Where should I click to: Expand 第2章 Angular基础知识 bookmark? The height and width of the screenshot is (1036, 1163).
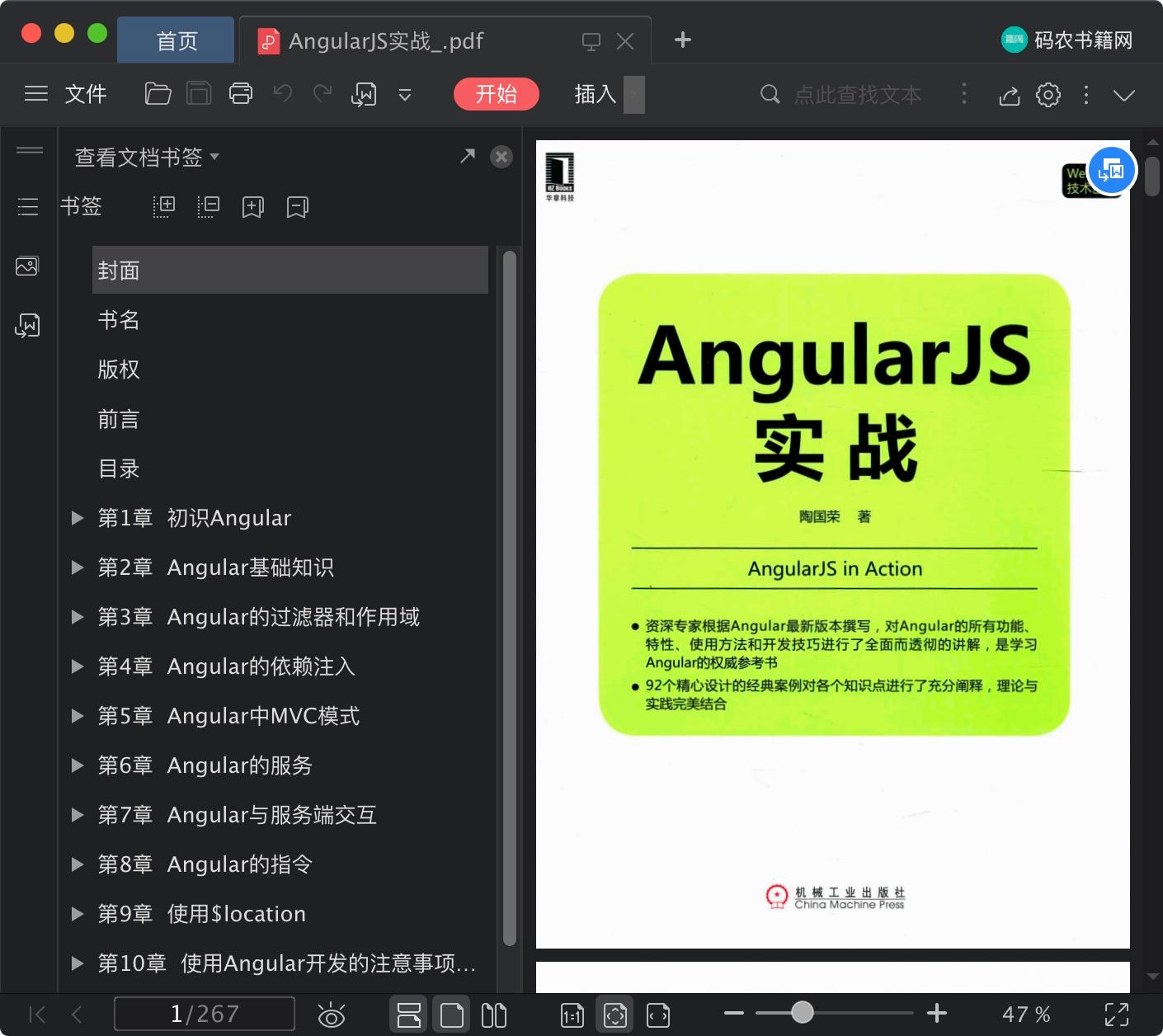(78, 567)
